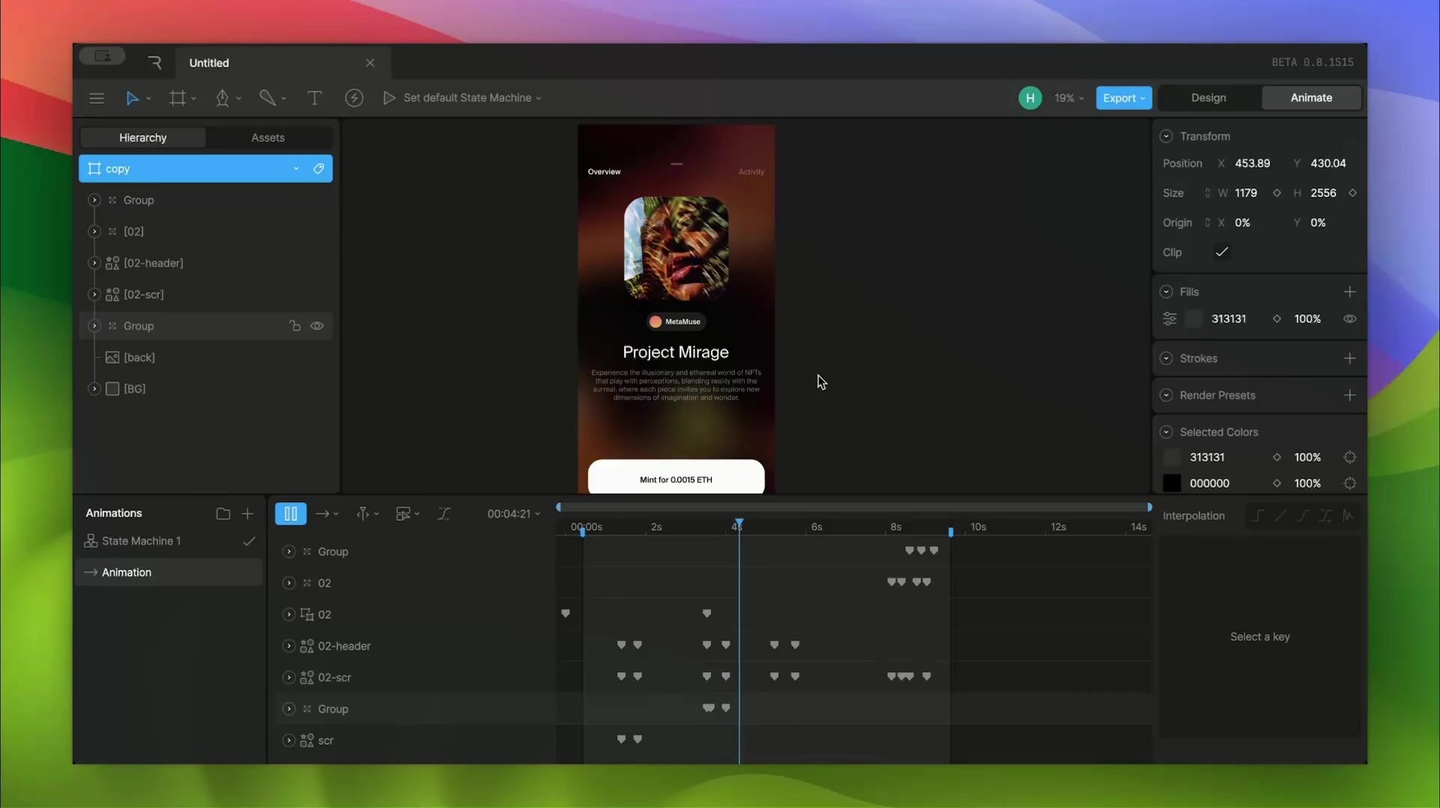Switch to the Design tab
This screenshot has width=1440, height=808.
coord(1208,98)
